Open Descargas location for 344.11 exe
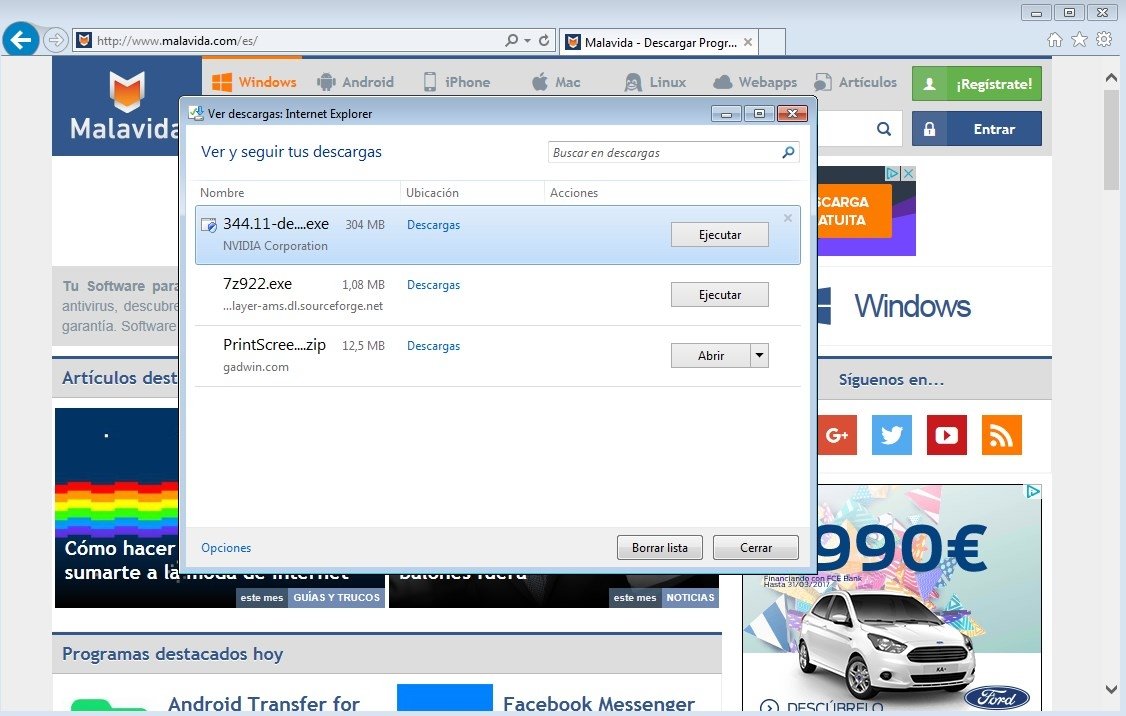Viewport: 1126px width, 716px height. tap(433, 225)
